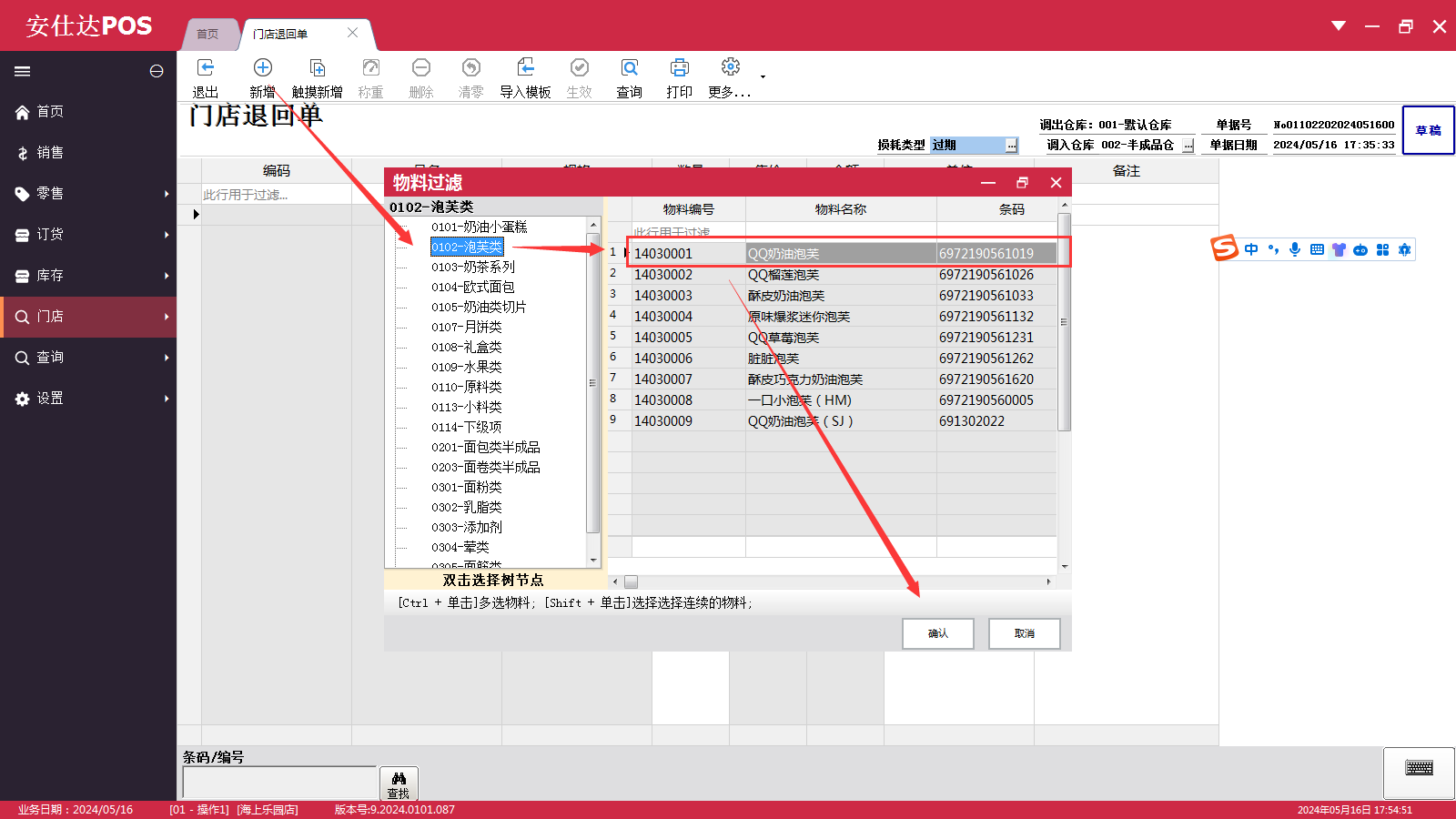Expand the 设置 sidebar menu
The height and width of the screenshot is (819, 1456).
pos(88,399)
